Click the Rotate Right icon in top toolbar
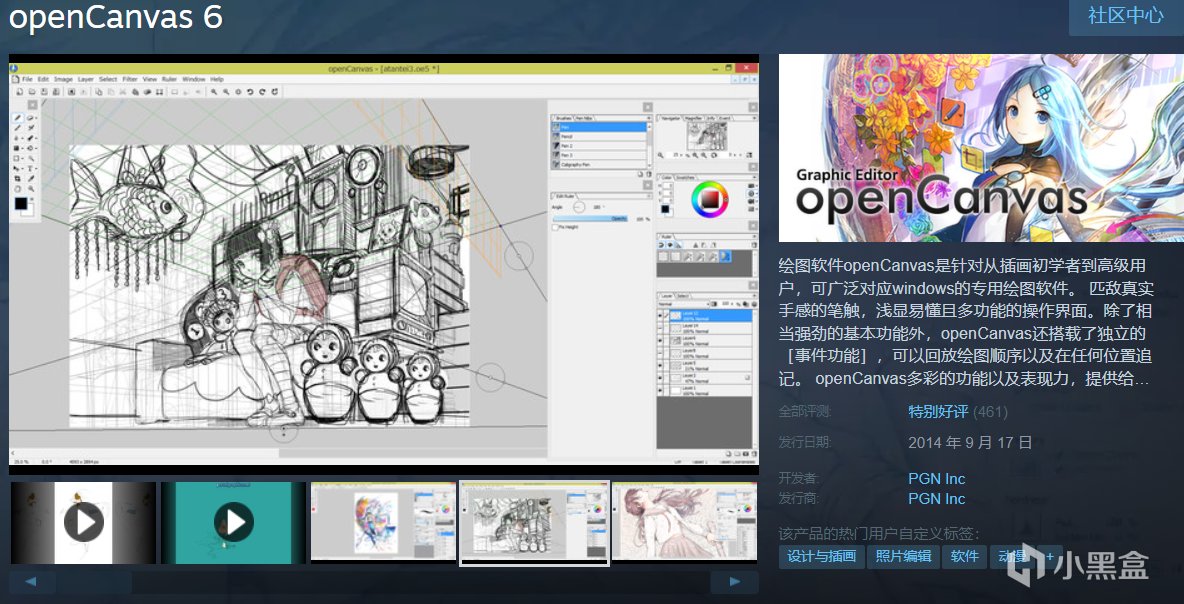The height and width of the screenshot is (604, 1184). pos(262,91)
